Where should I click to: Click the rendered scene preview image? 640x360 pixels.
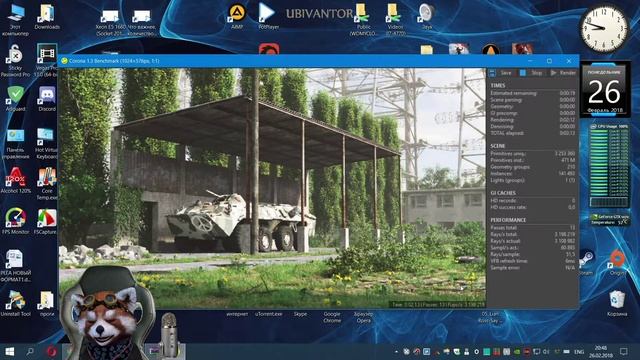(x=272, y=188)
